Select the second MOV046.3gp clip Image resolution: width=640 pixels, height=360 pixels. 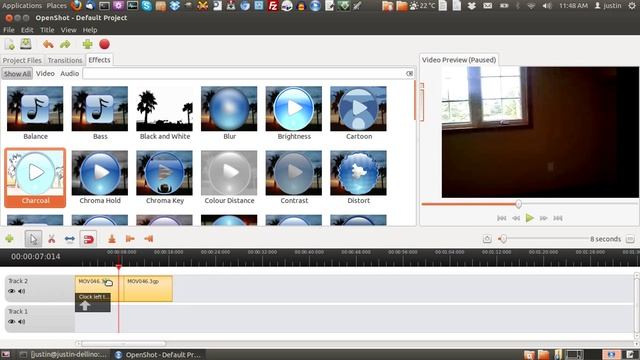click(148, 289)
